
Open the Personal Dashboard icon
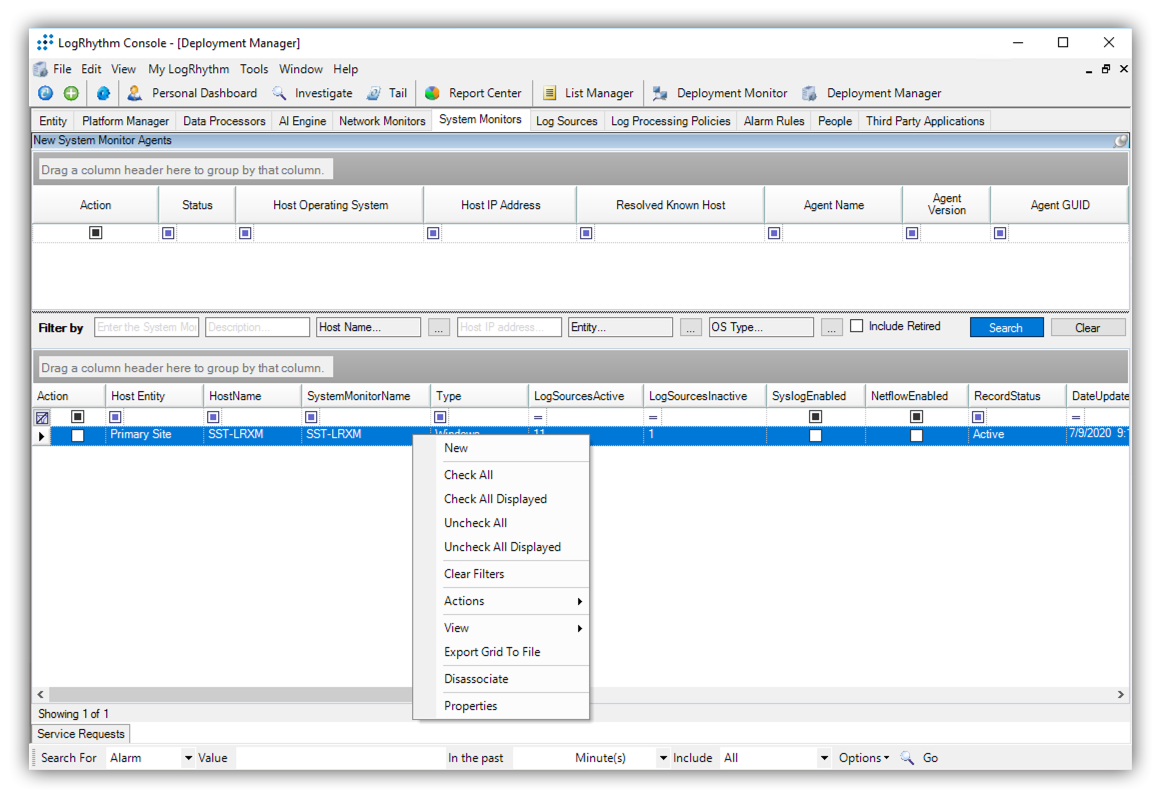coord(135,93)
